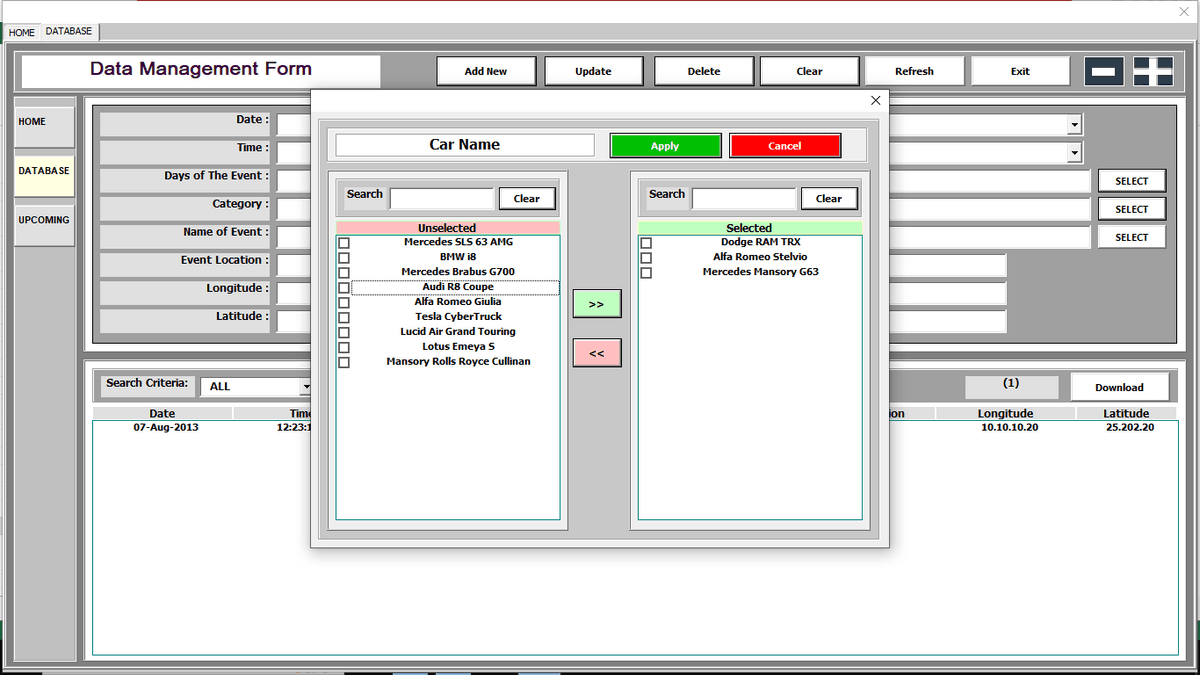Click the Unselected list search field
Image resolution: width=1200 pixels, height=675 pixels.
click(441, 198)
